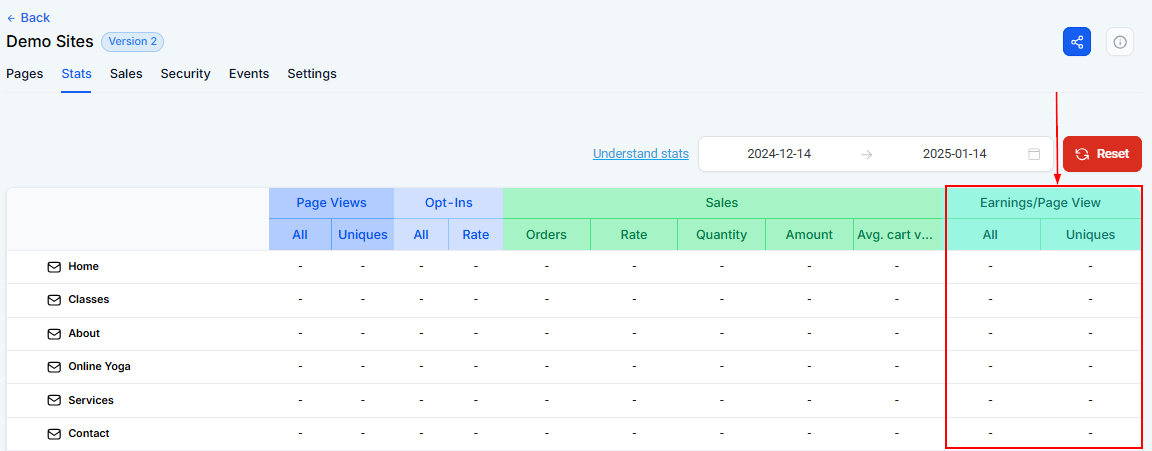Click the Rate column under Opt-Ins
Viewport: 1152px width, 451px height.
[x=475, y=234]
